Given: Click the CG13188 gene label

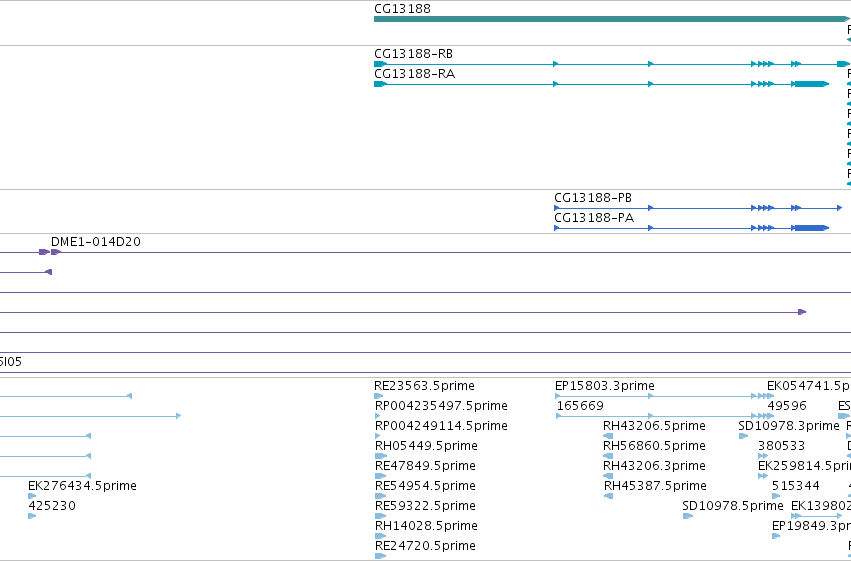Looking at the screenshot, I should pos(402,9).
